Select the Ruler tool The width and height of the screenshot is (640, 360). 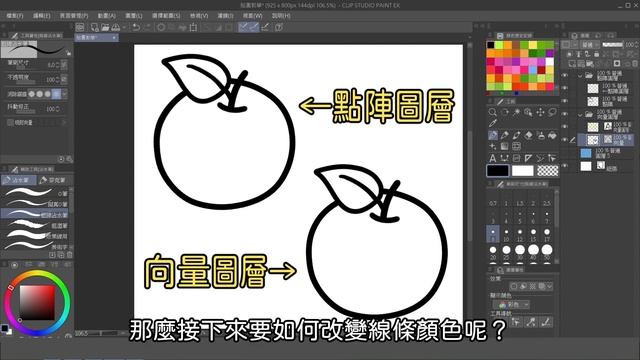(x=528, y=158)
